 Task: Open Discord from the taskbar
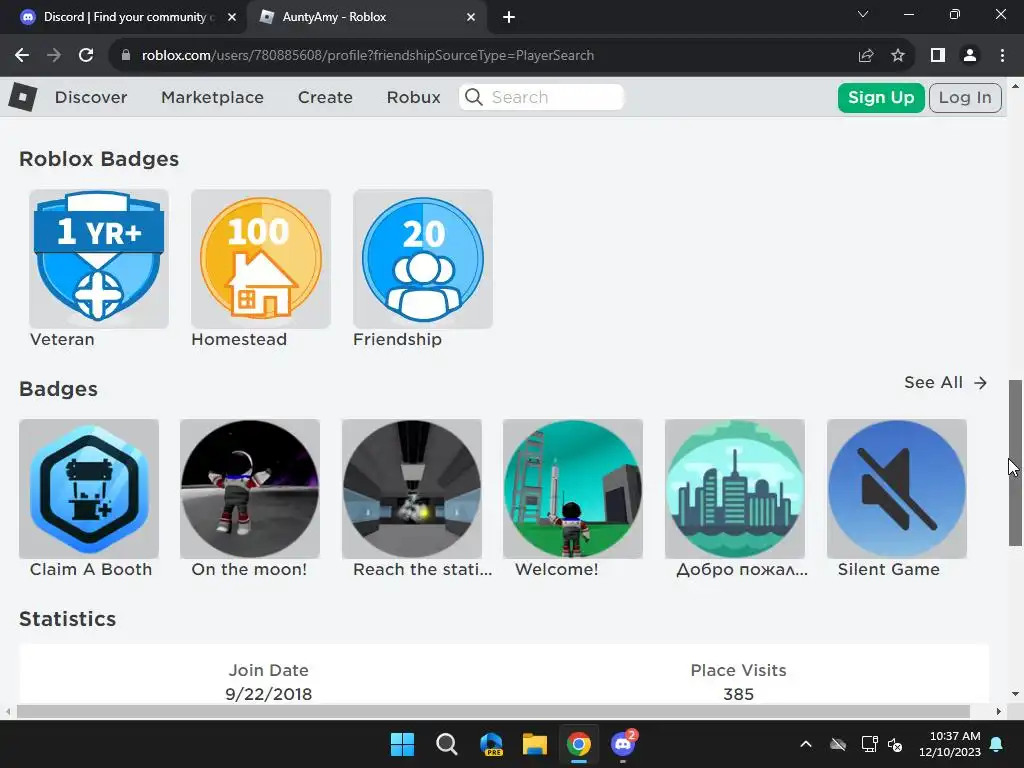[x=623, y=744]
